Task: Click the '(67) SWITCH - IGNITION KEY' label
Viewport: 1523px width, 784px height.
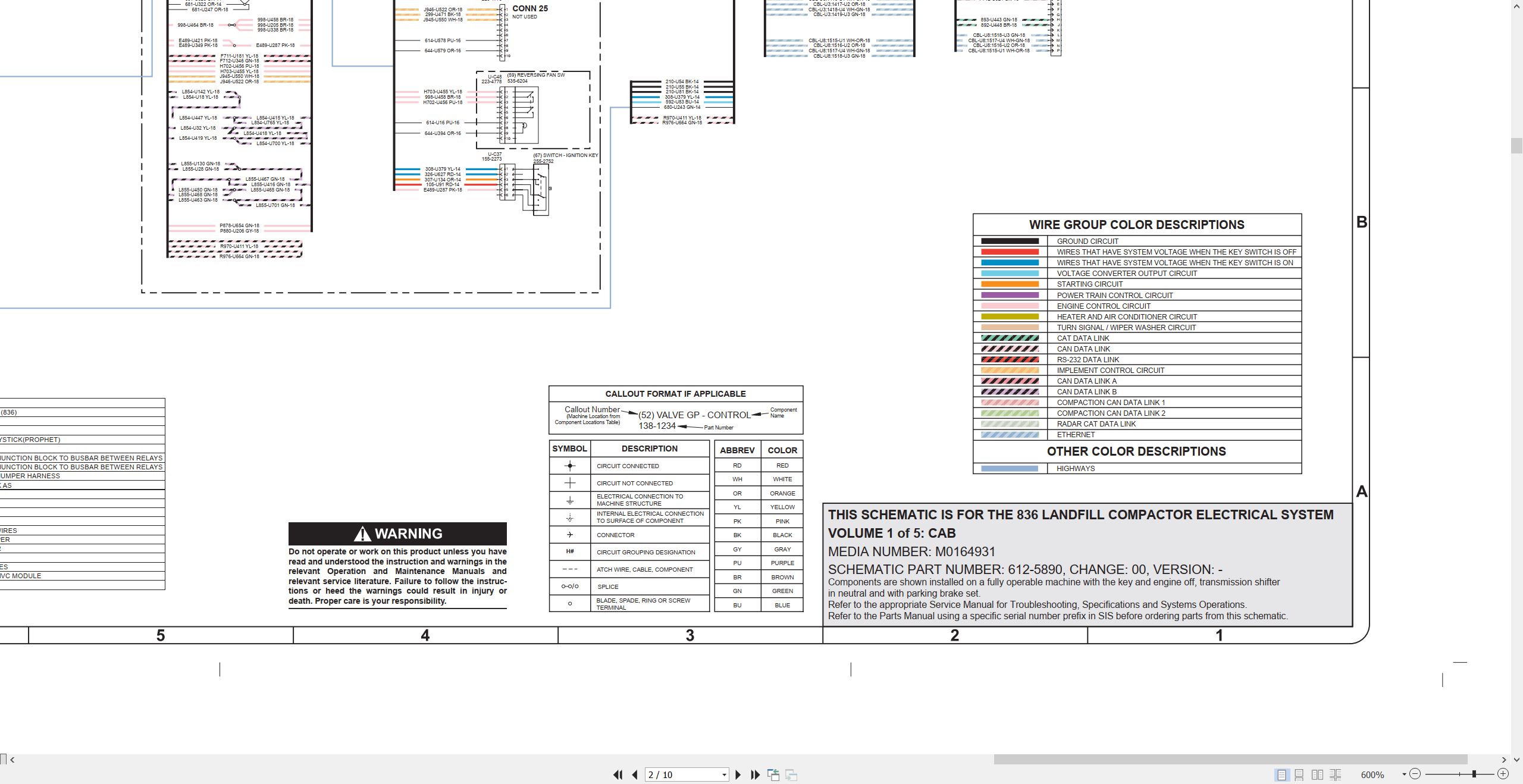Action: click(x=566, y=155)
